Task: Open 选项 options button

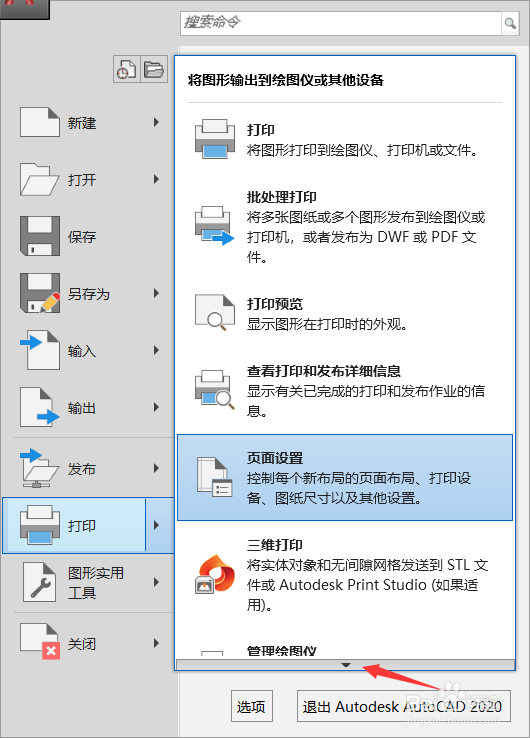Action: coord(251,706)
